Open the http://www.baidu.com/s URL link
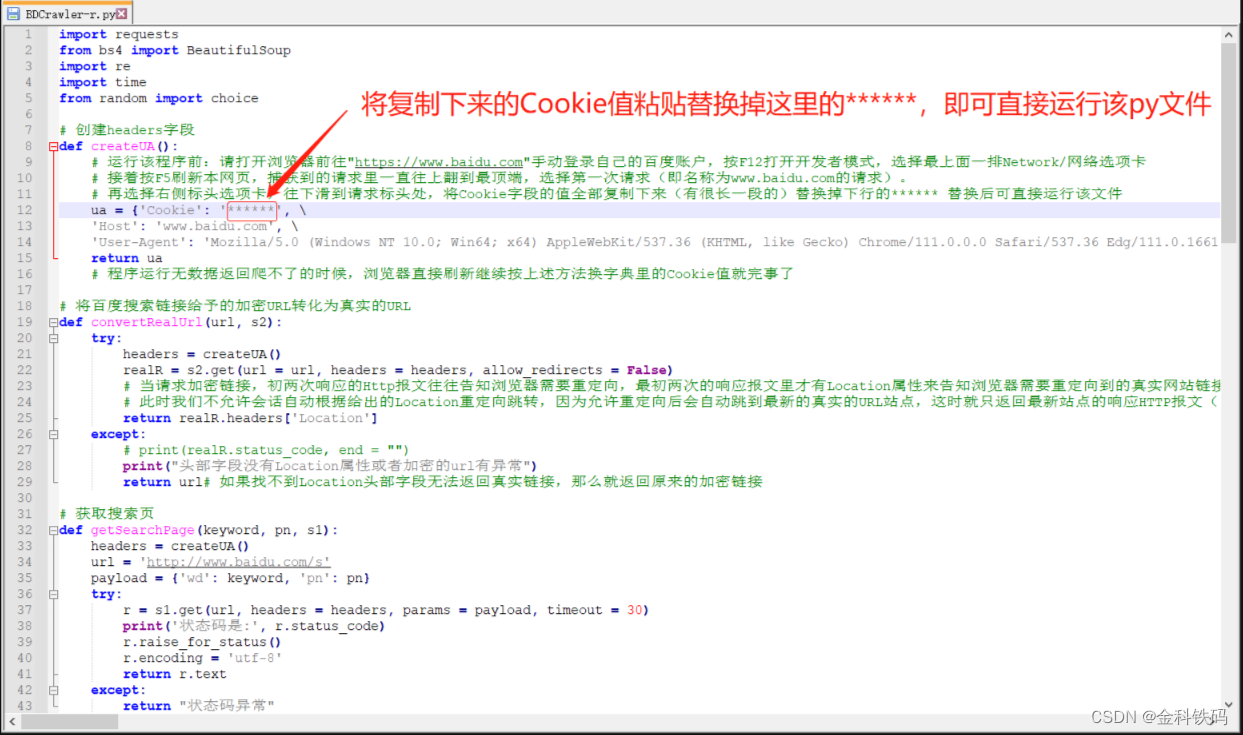This screenshot has height=735, width=1243. (x=239, y=562)
